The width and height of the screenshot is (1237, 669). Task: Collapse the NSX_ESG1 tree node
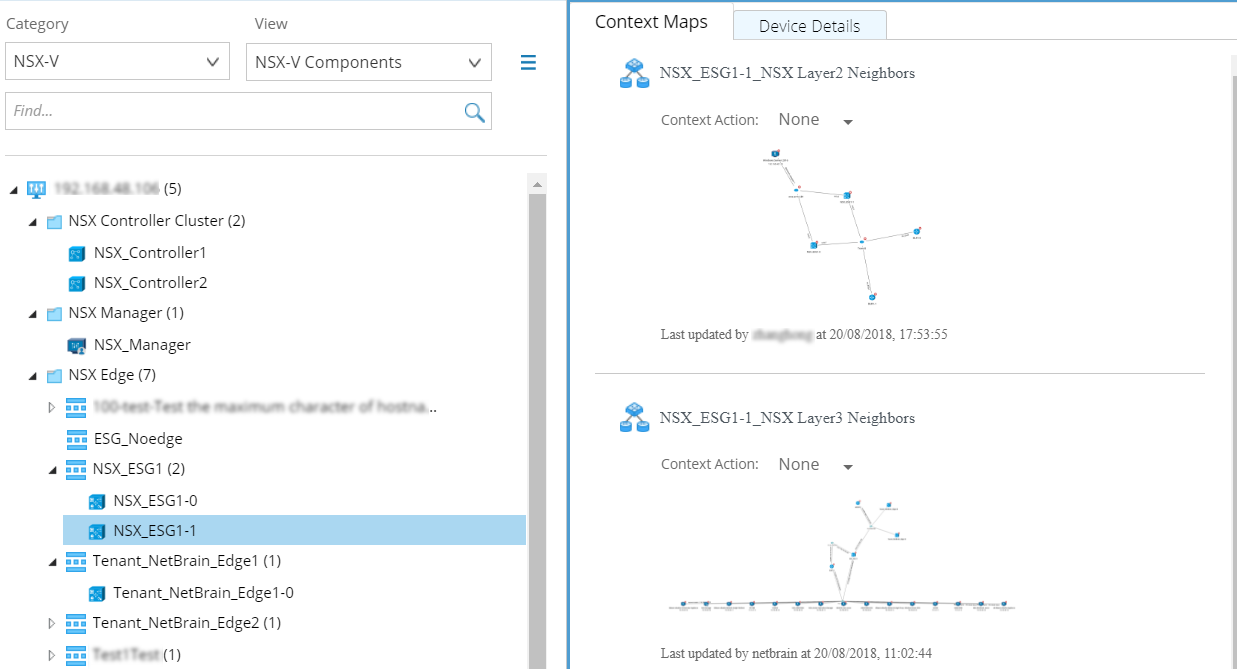pos(53,469)
